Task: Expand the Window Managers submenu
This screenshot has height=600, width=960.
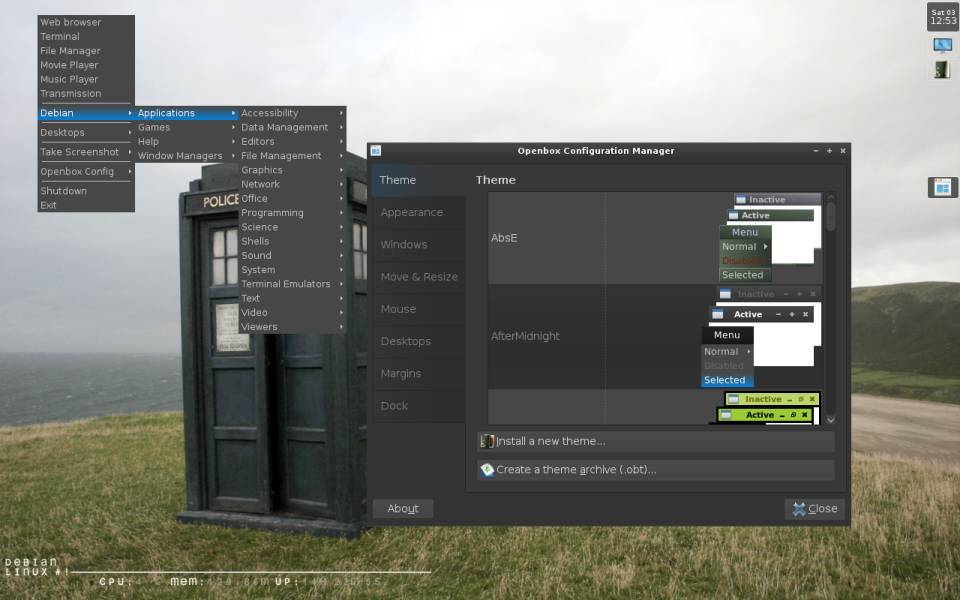Action: coord(186,156)
